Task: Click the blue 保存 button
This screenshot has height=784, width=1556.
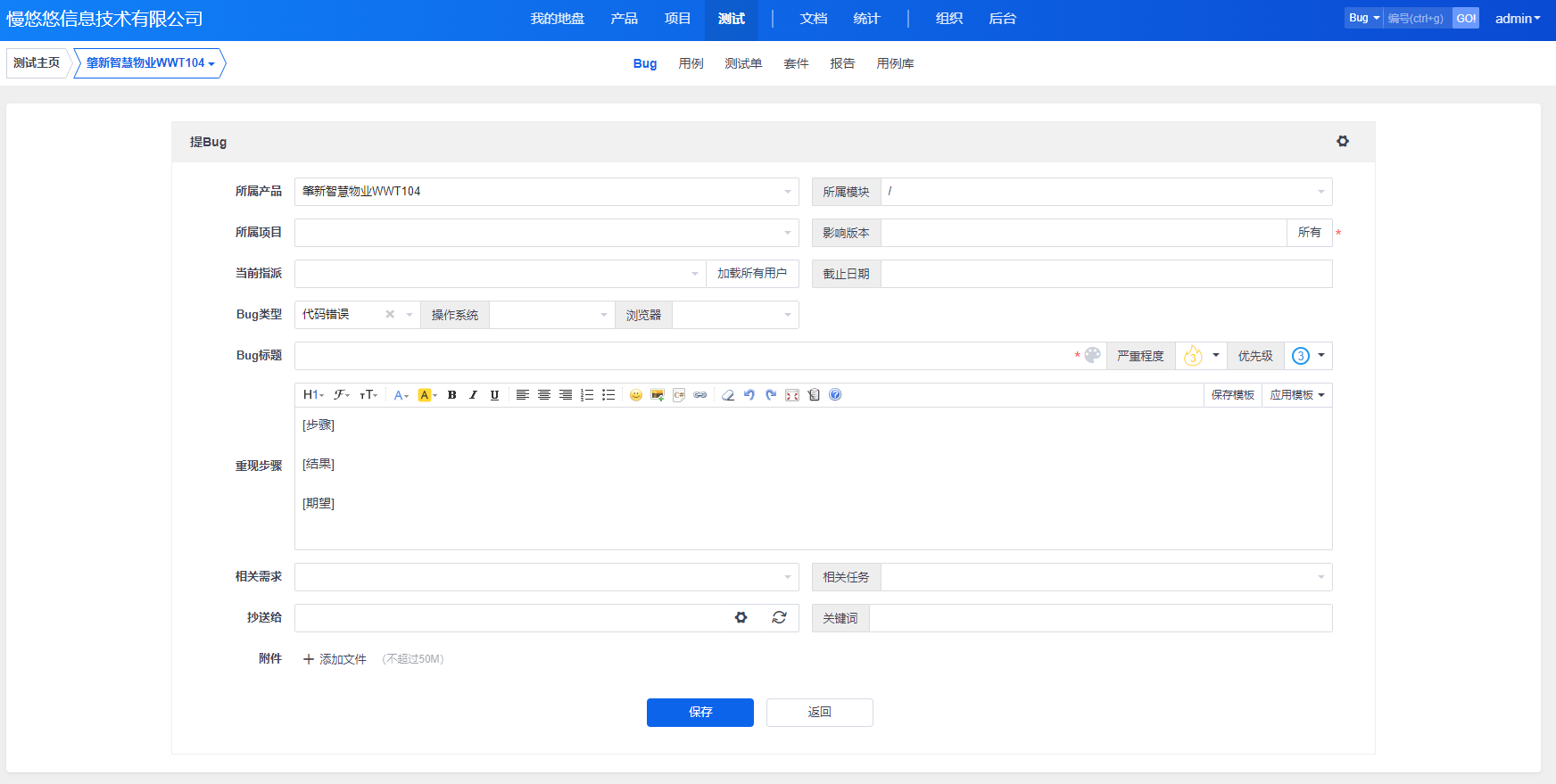Action: pyautogui.click(x=699, y=712)
